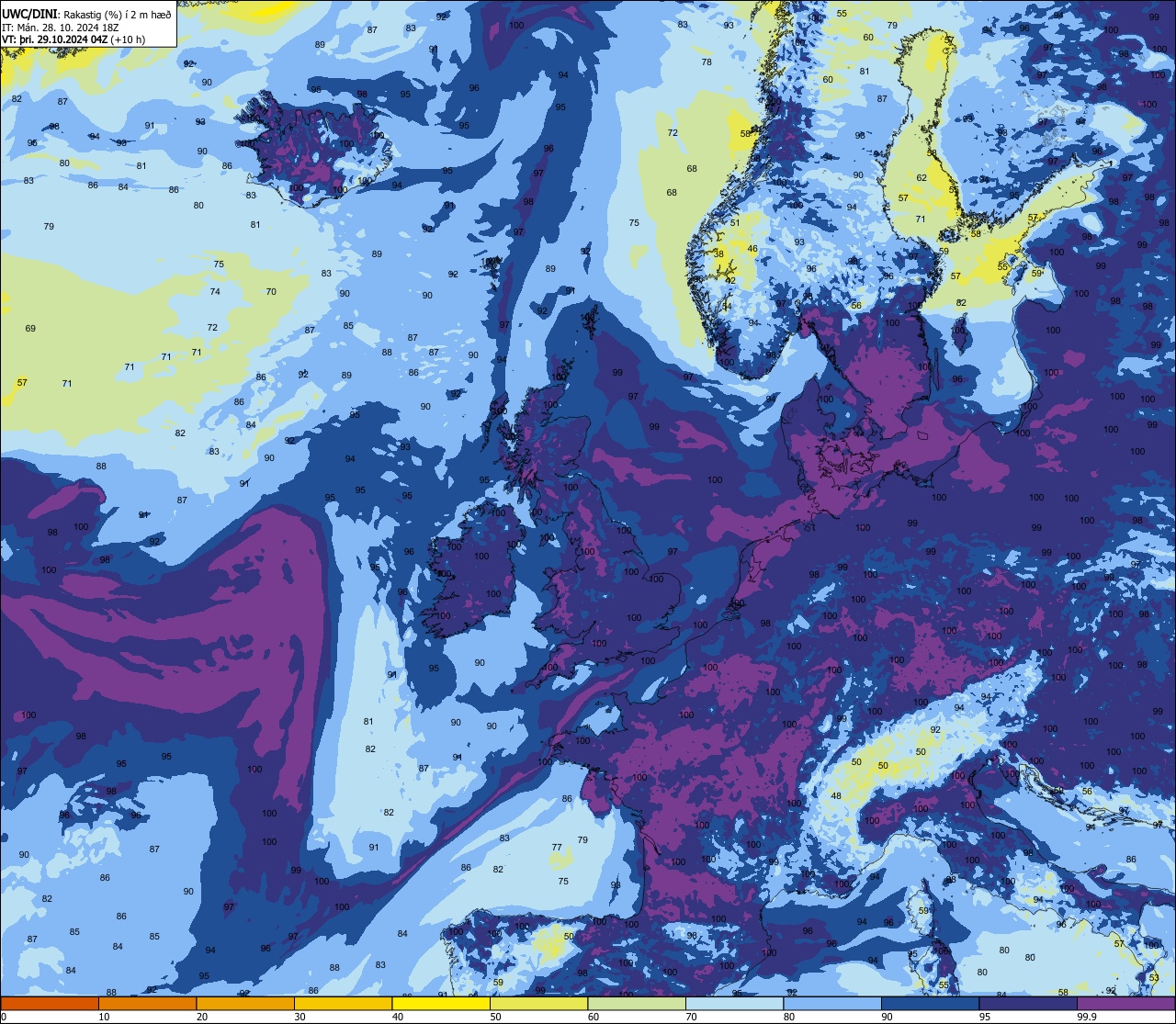Click the 70–80 lightest blue legend segment
The height and width of the screenshot is (1024, 1176).
[x=734, y=1003]
